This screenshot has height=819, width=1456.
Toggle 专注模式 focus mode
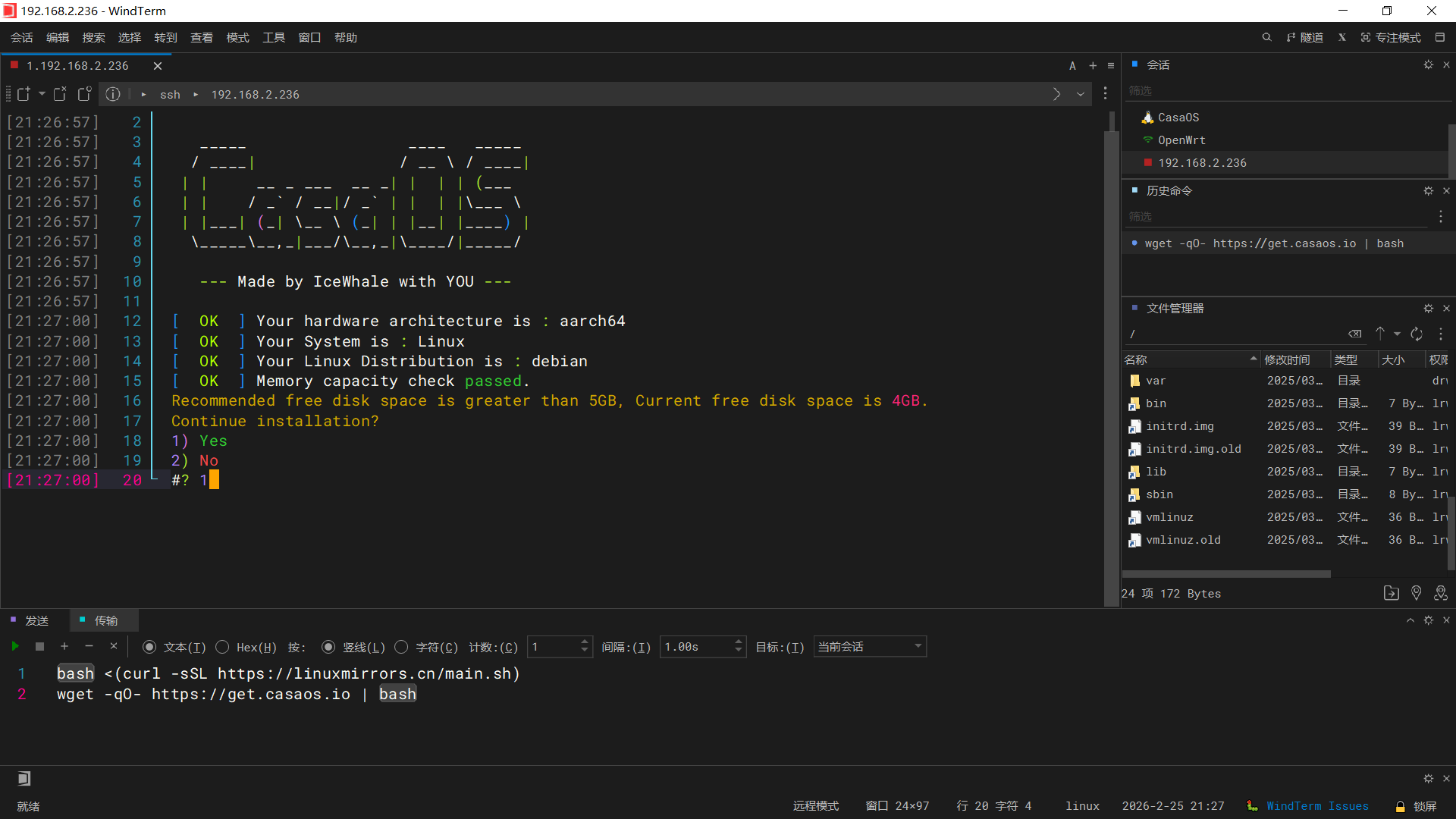[x=1391, y=37]
